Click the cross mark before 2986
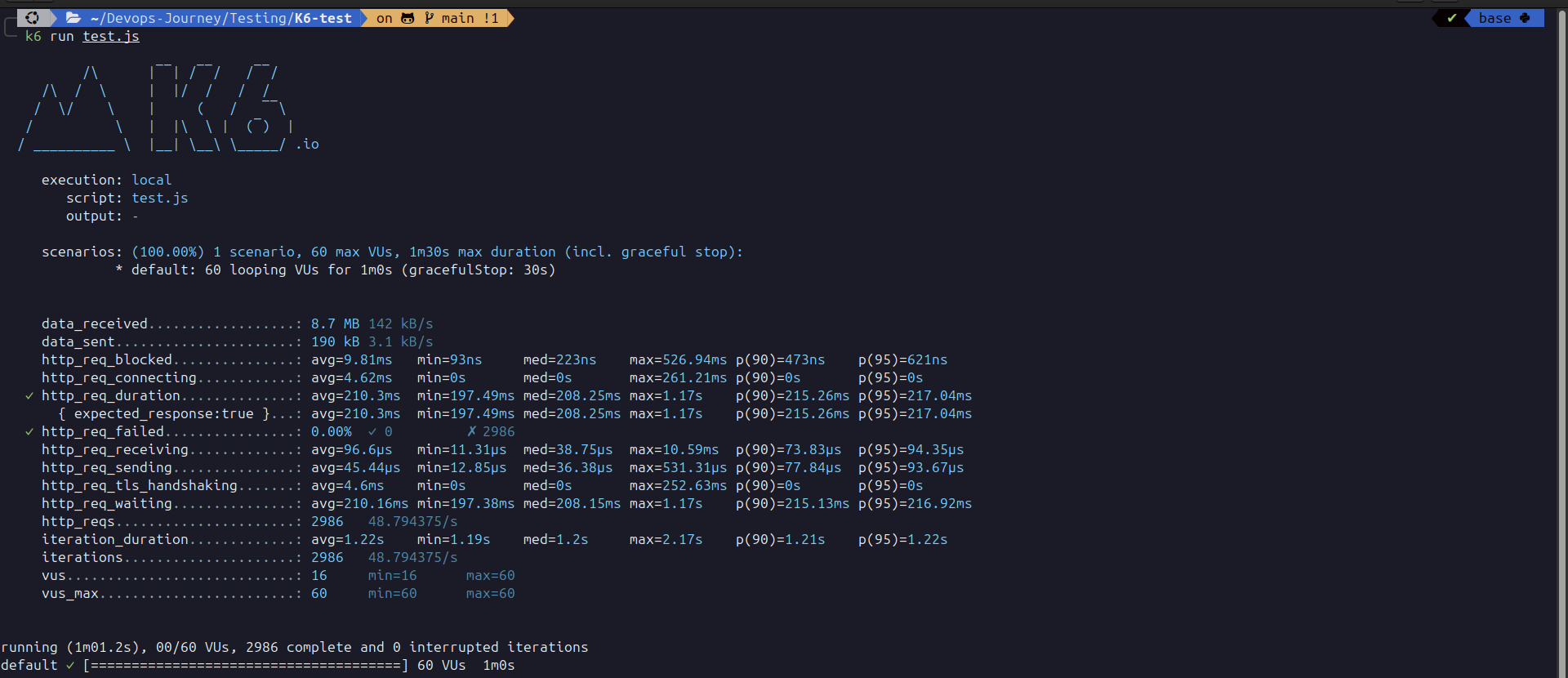The width and height of the screenshot is (1568, 678). click(x=471, y=432)
